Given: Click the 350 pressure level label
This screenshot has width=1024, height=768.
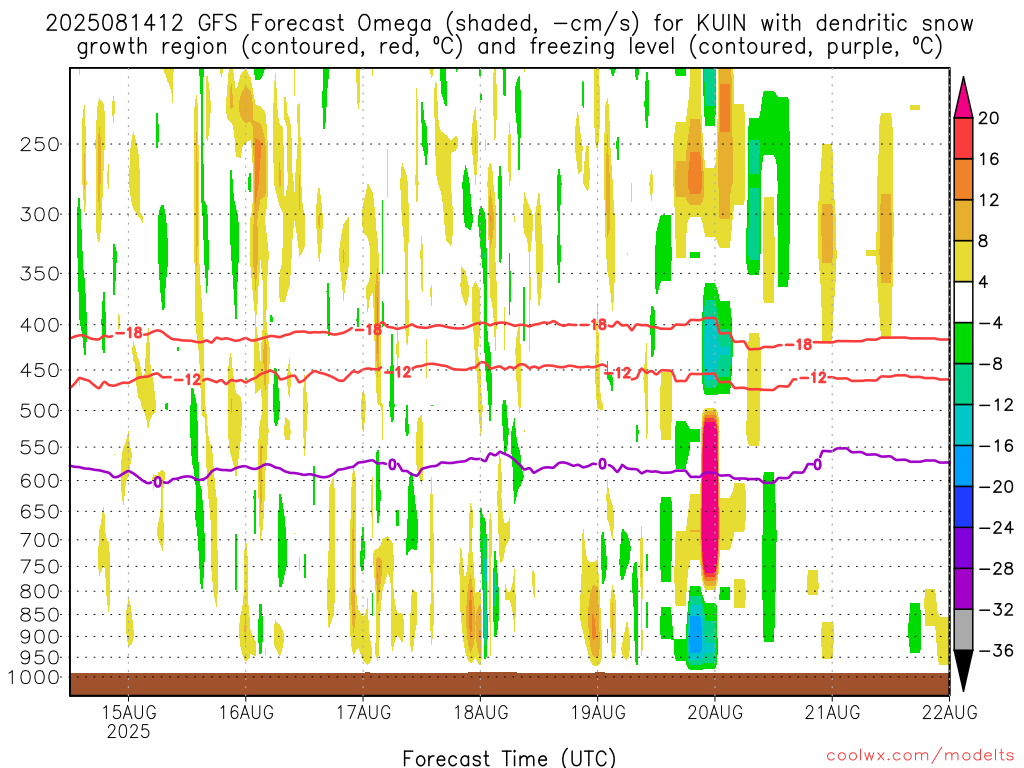Looking at the screenshot, I should (40, 274).
